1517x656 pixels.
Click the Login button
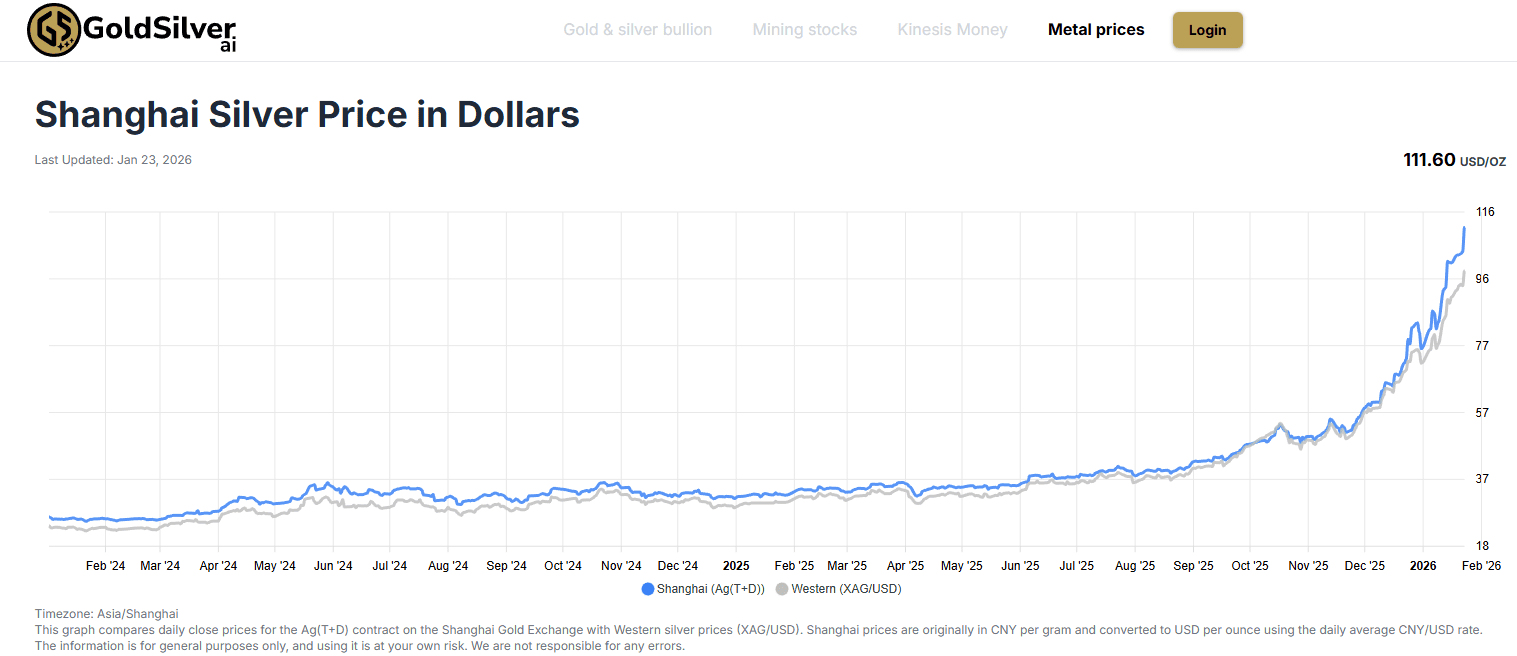point(1207,29)
